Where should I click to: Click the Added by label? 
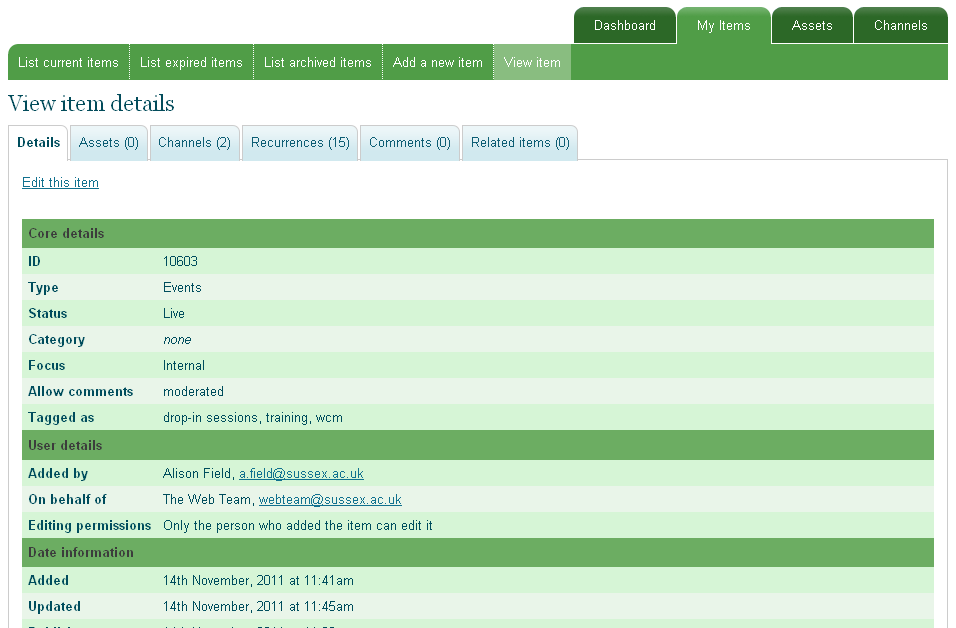click(58, 474)
